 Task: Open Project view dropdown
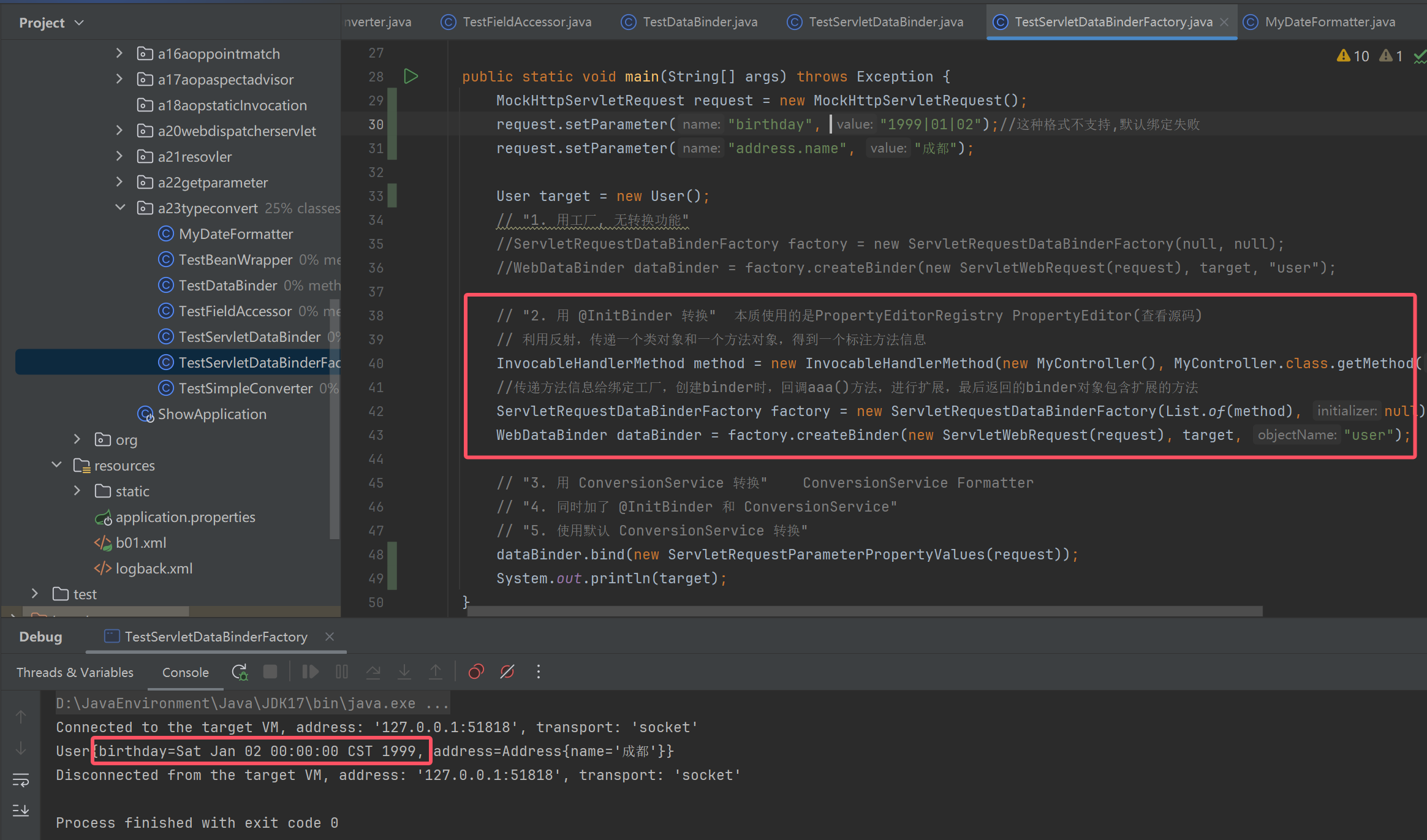(51, 23)
